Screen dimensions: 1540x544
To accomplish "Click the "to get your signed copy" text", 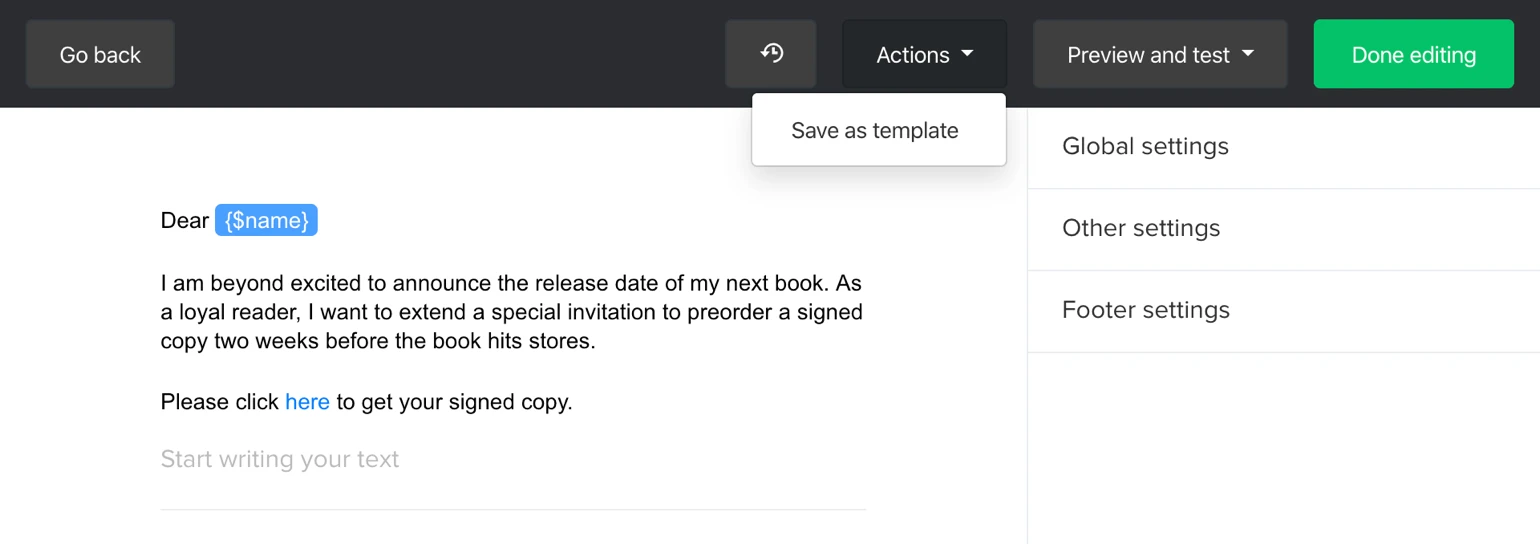I will click(x=454, y=402).
